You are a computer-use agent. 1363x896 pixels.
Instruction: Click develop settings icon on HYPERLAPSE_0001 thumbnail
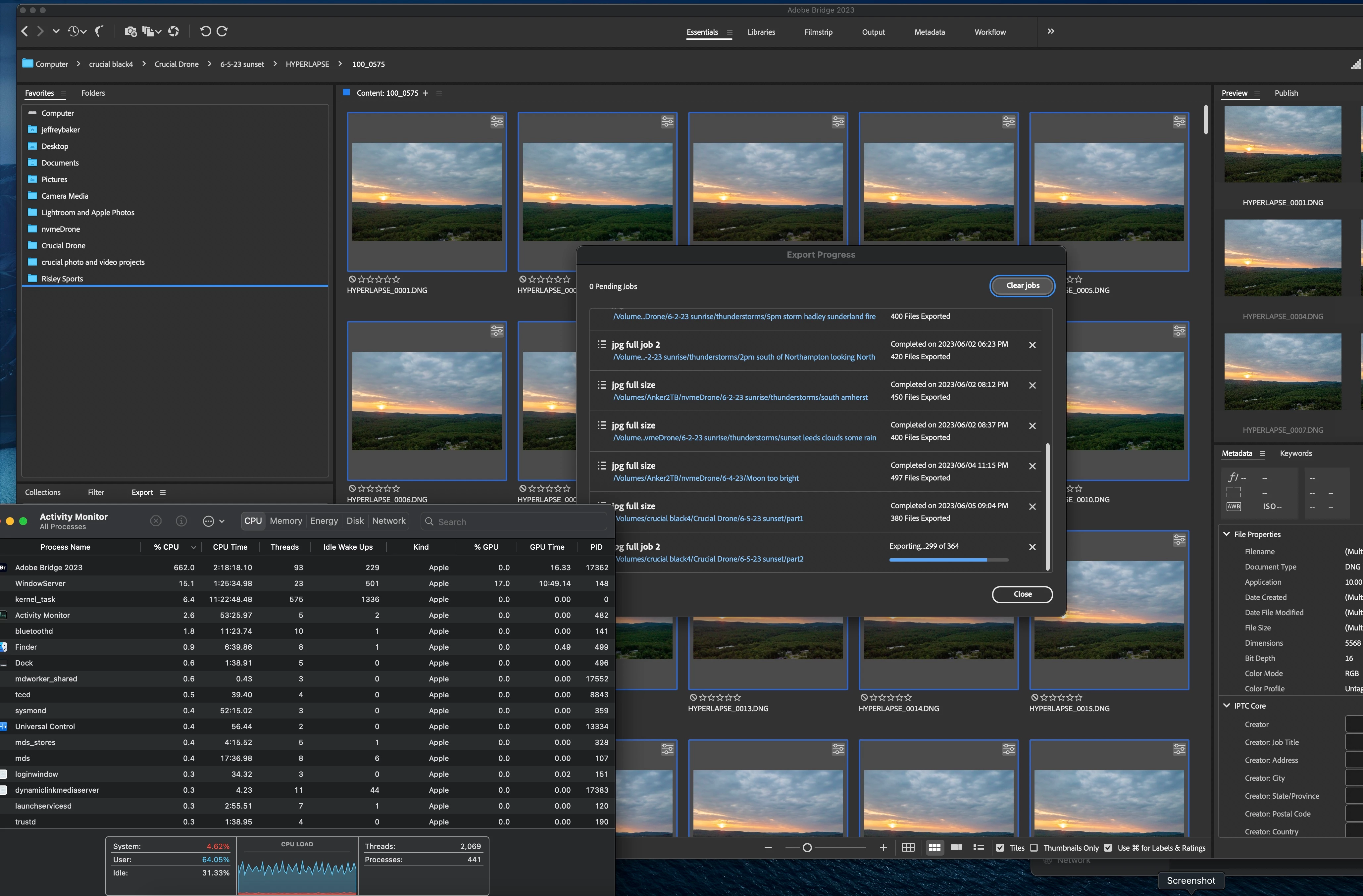[x=496, y=122]
